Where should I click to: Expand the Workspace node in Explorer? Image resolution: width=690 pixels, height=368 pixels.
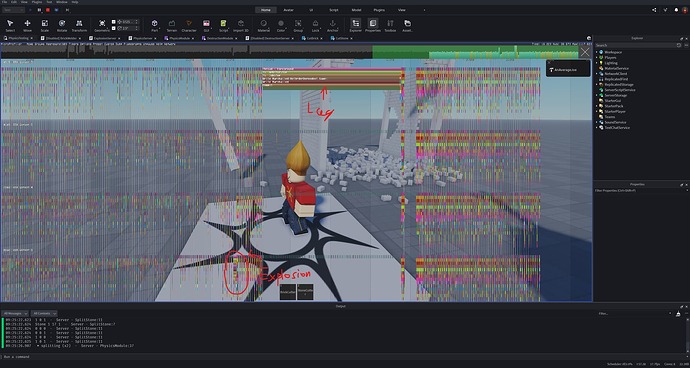597,52
